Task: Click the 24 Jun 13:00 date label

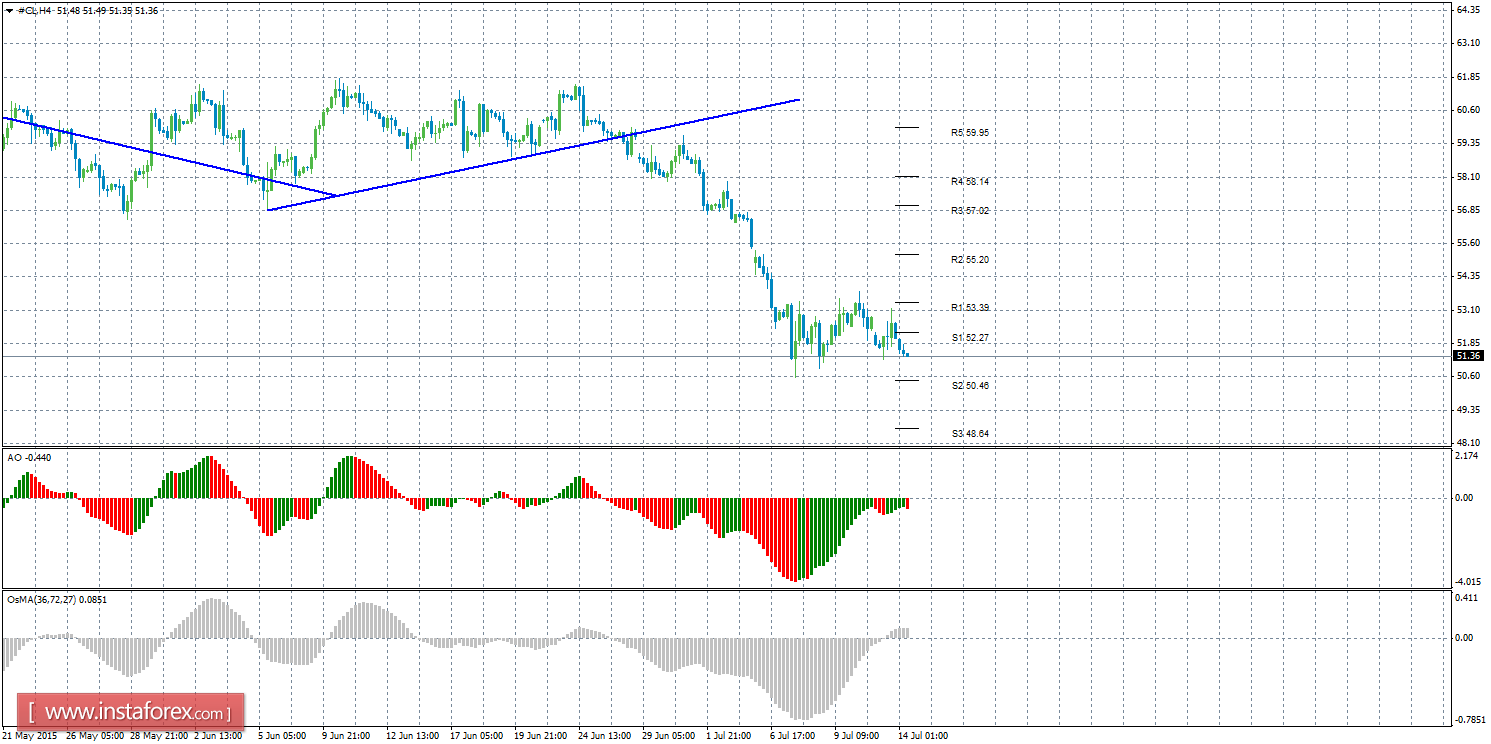Action: click(605, 736)
